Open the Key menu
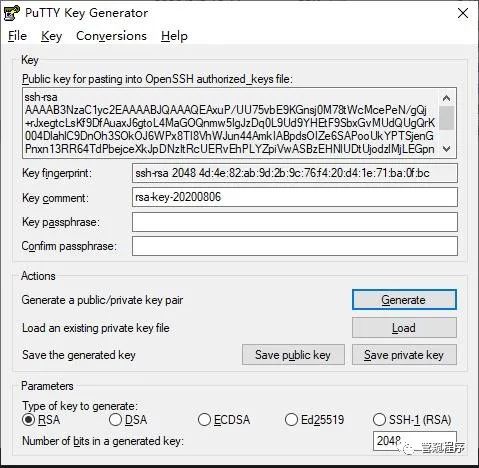479x468 pixels. (x=51, y=36)
